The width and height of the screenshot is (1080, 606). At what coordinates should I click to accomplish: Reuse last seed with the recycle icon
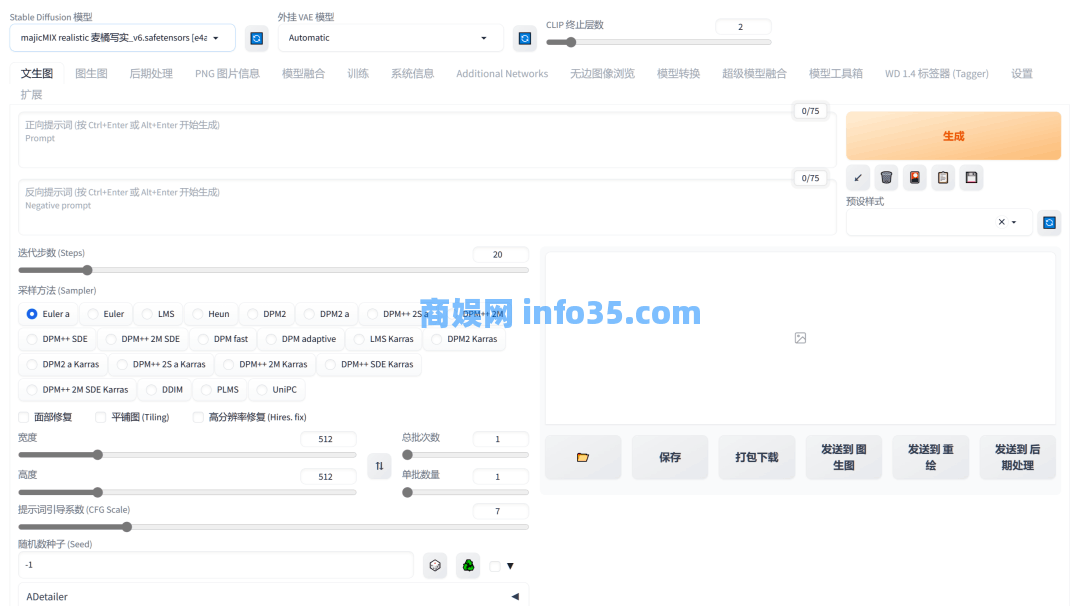point(468,565)
